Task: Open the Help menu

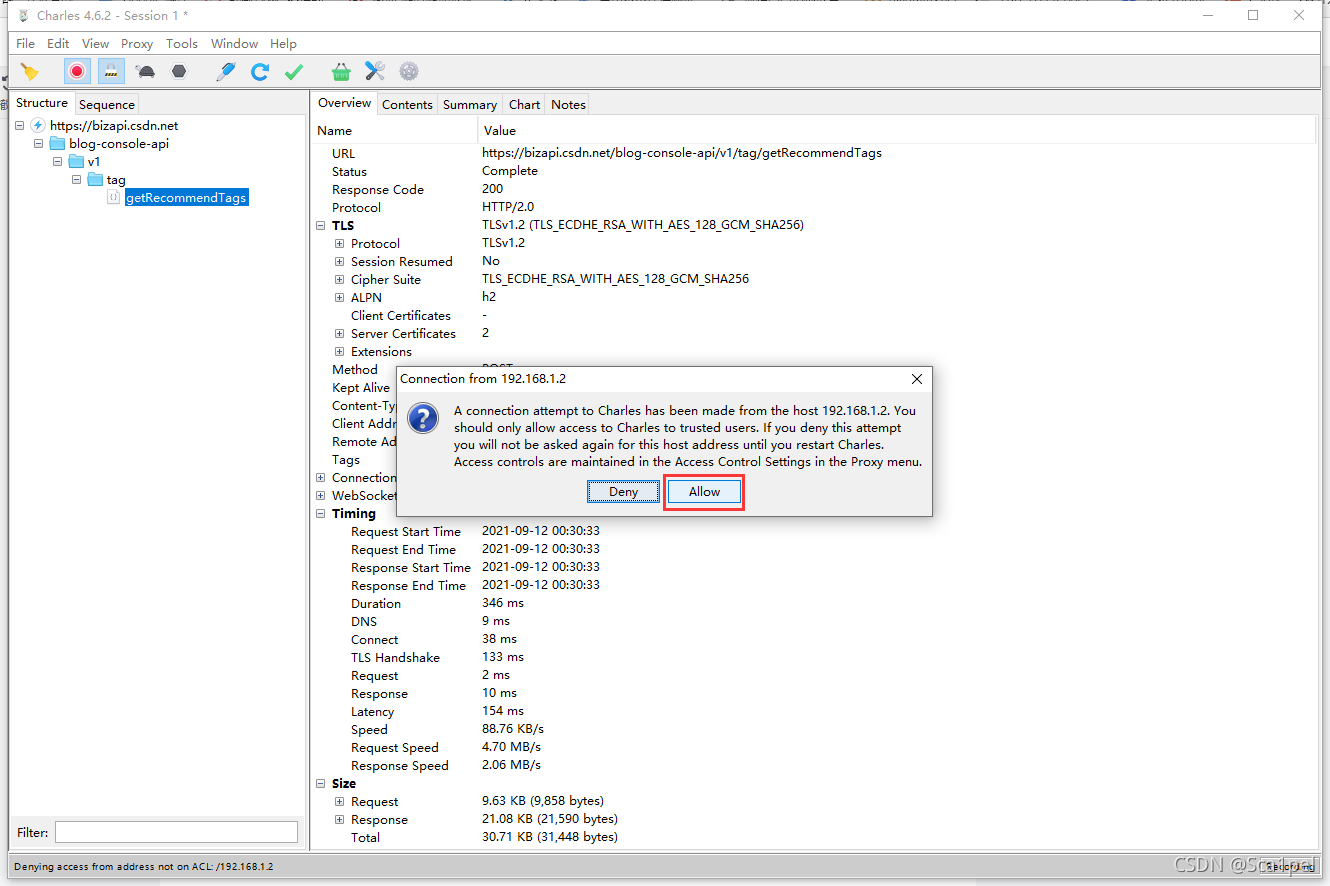Action: pyautogui.click(x=283, y=43)
